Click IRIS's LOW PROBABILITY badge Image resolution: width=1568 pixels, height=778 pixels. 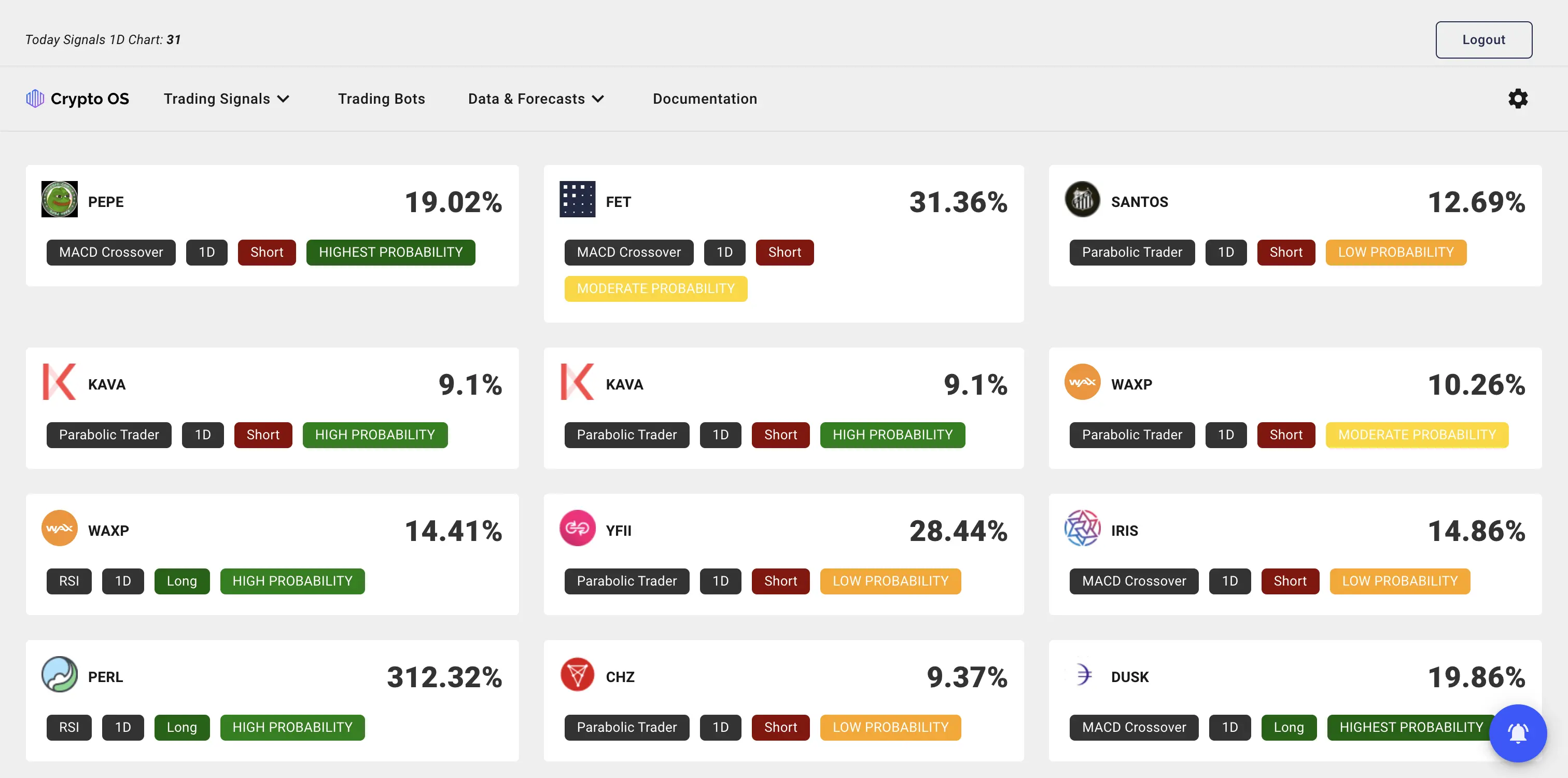(1400, 581)
